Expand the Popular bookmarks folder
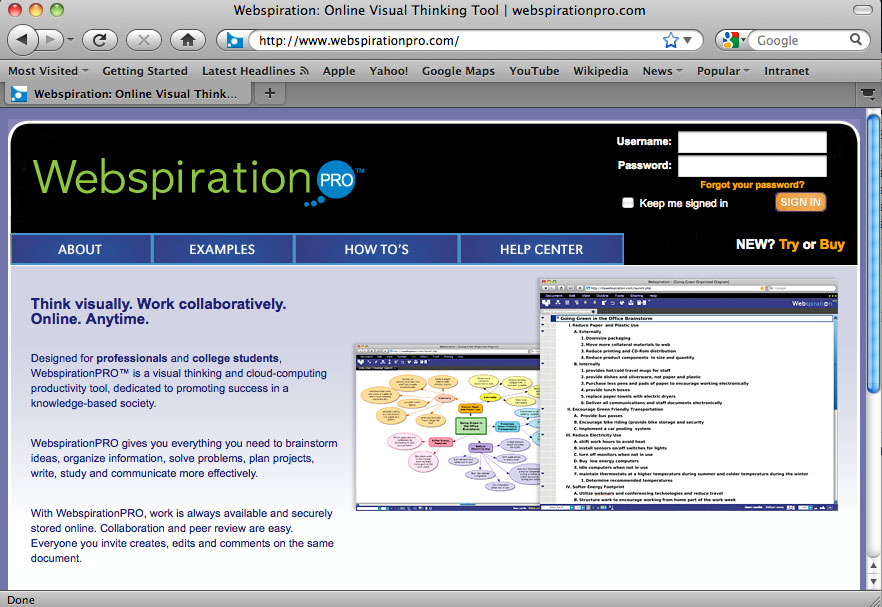The width and height of the screenshot is (882, 607). coord(723,71)
